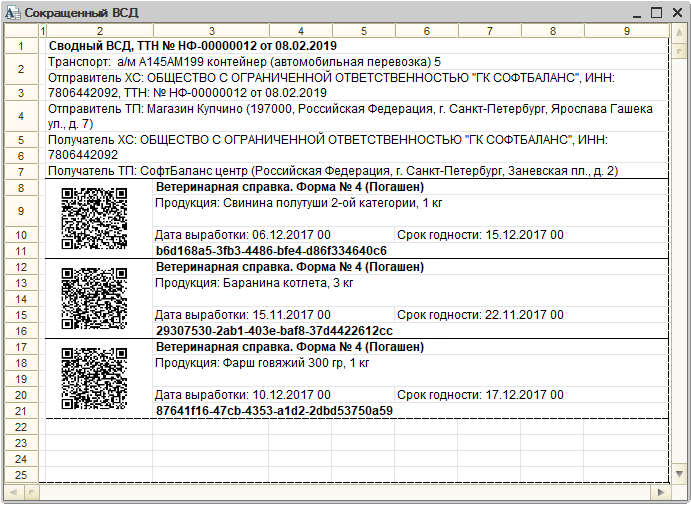The image size is (691, 505).
Task: Select column header 3
Action: [x=212, y=31]
